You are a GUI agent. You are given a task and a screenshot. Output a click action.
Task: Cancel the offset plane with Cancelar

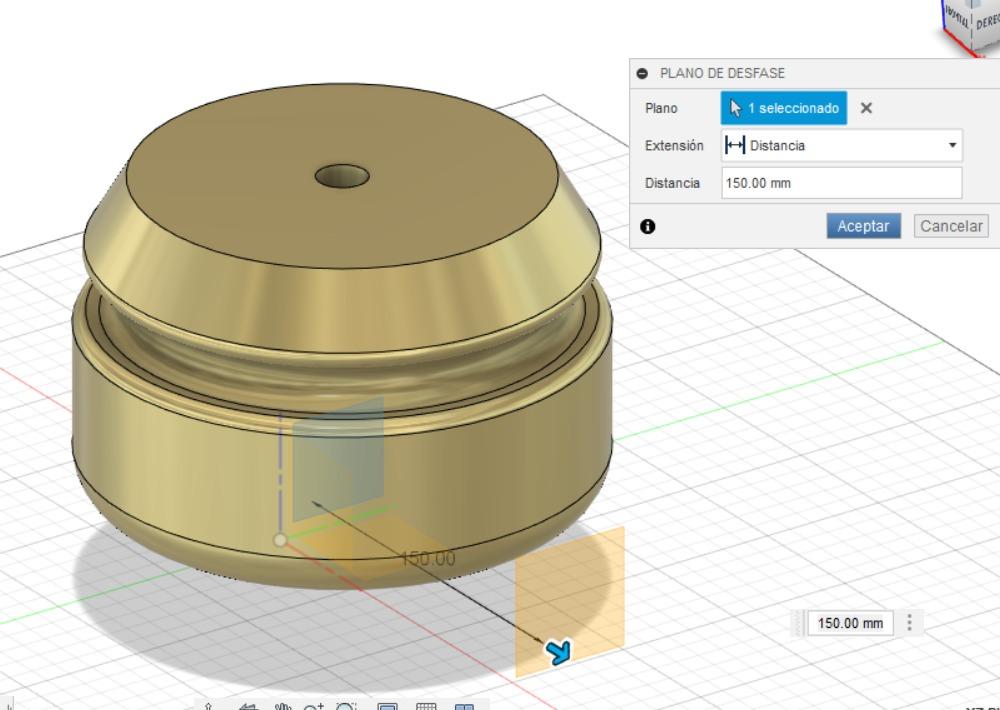click(x=951, y=226)
